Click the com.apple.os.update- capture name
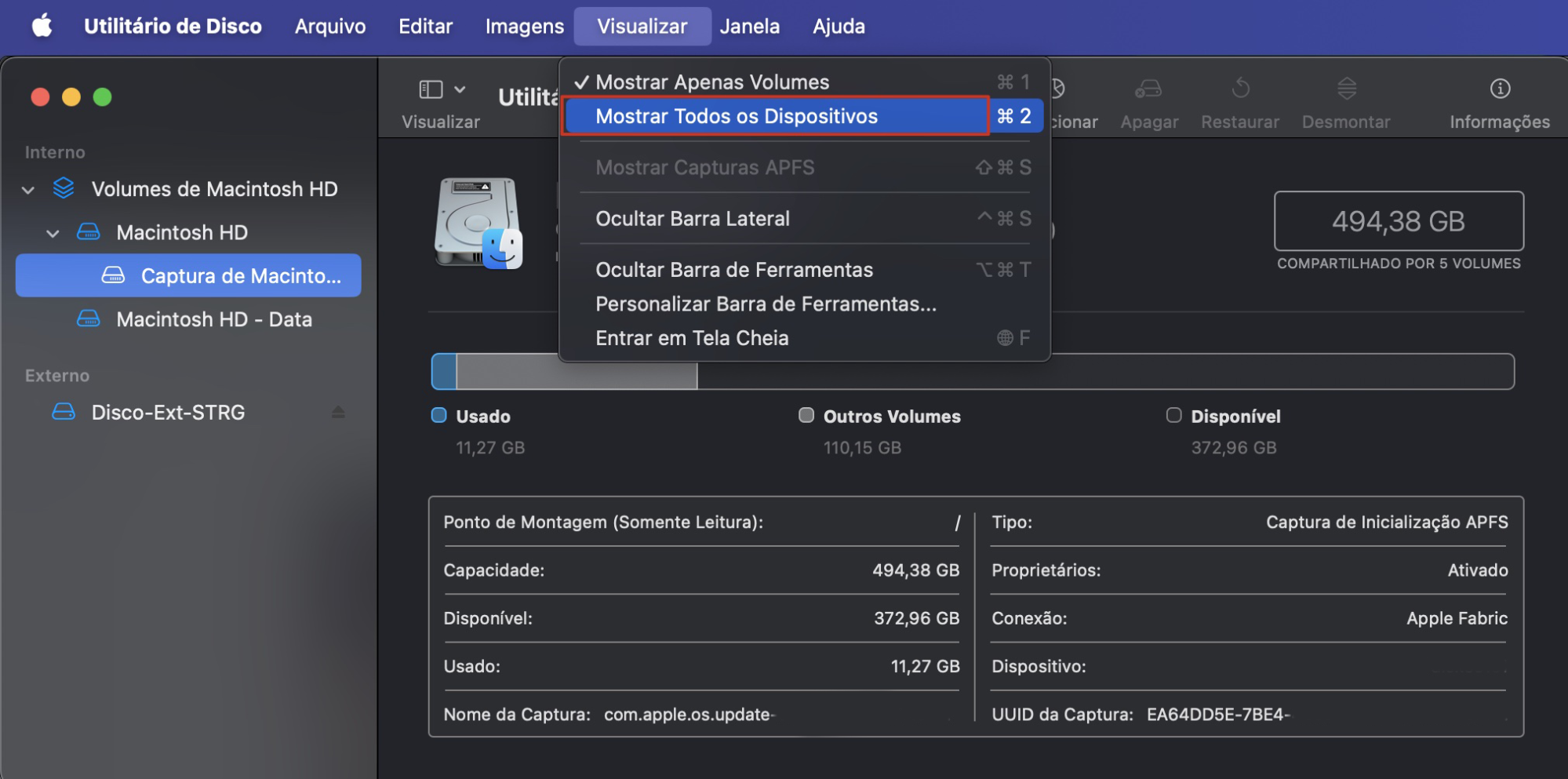Viewport: 1568px width, 779px height. tap(689, 715)
